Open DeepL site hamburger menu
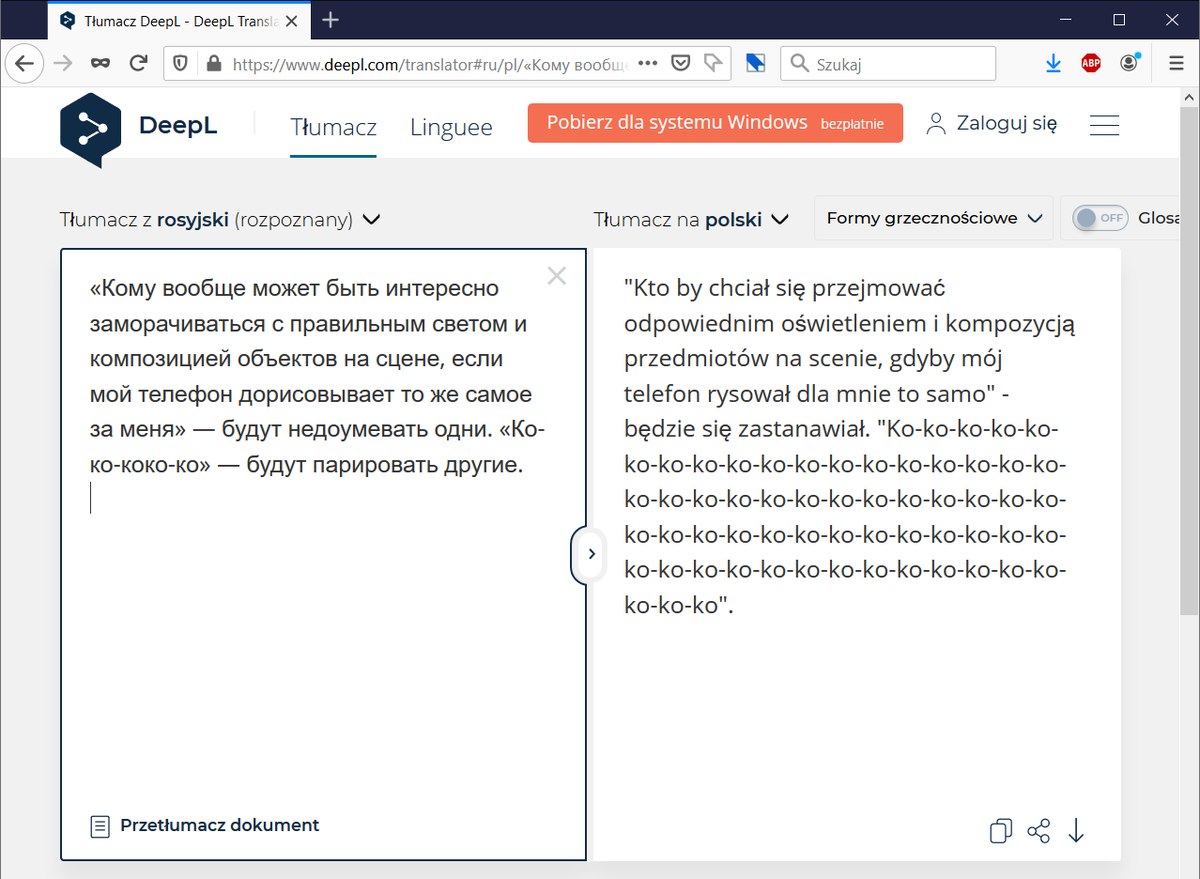 (x=1104, y=124)
